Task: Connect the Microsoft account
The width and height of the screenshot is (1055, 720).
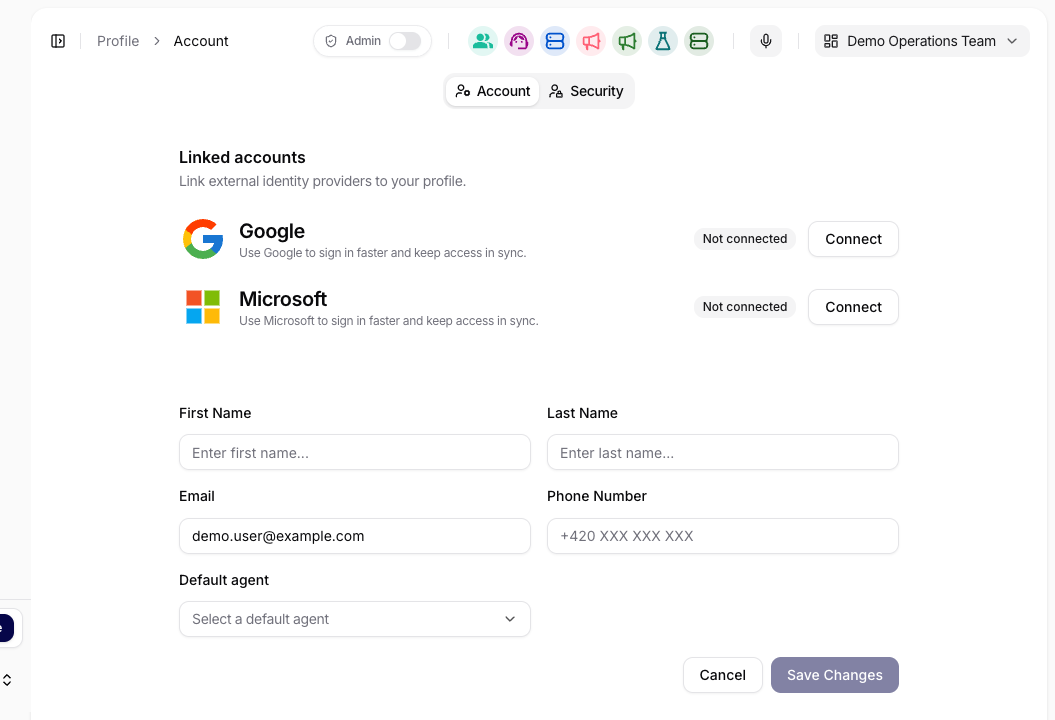Action: tap(853, 307)
